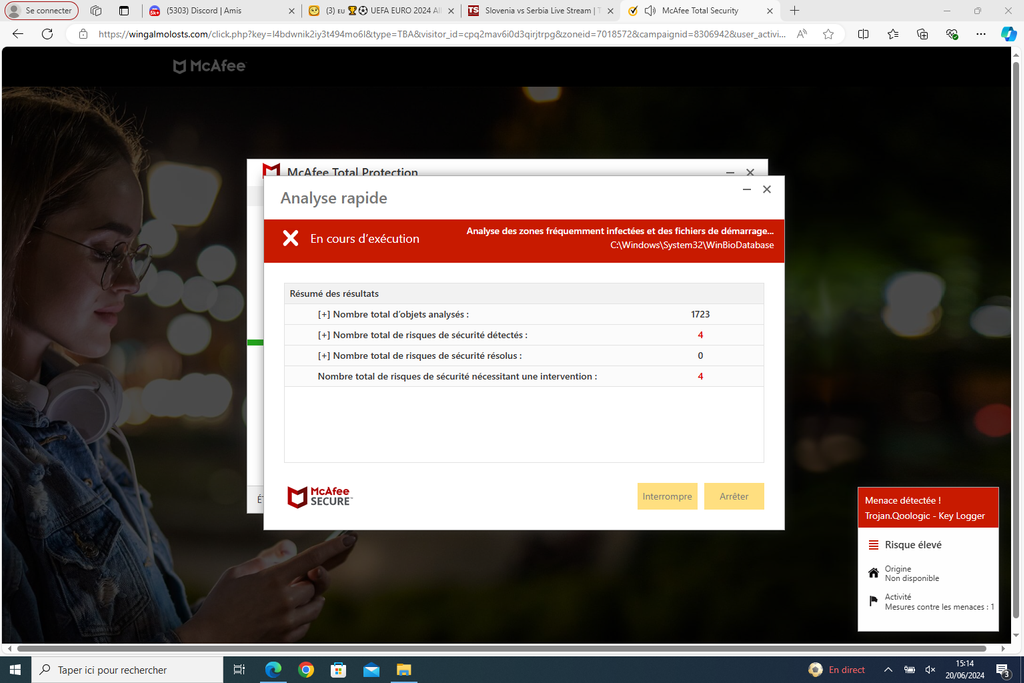The width and height of the screenshot is (1024, 683).
Task: Click the Arrêter button
Action: (x=734, y=496)
